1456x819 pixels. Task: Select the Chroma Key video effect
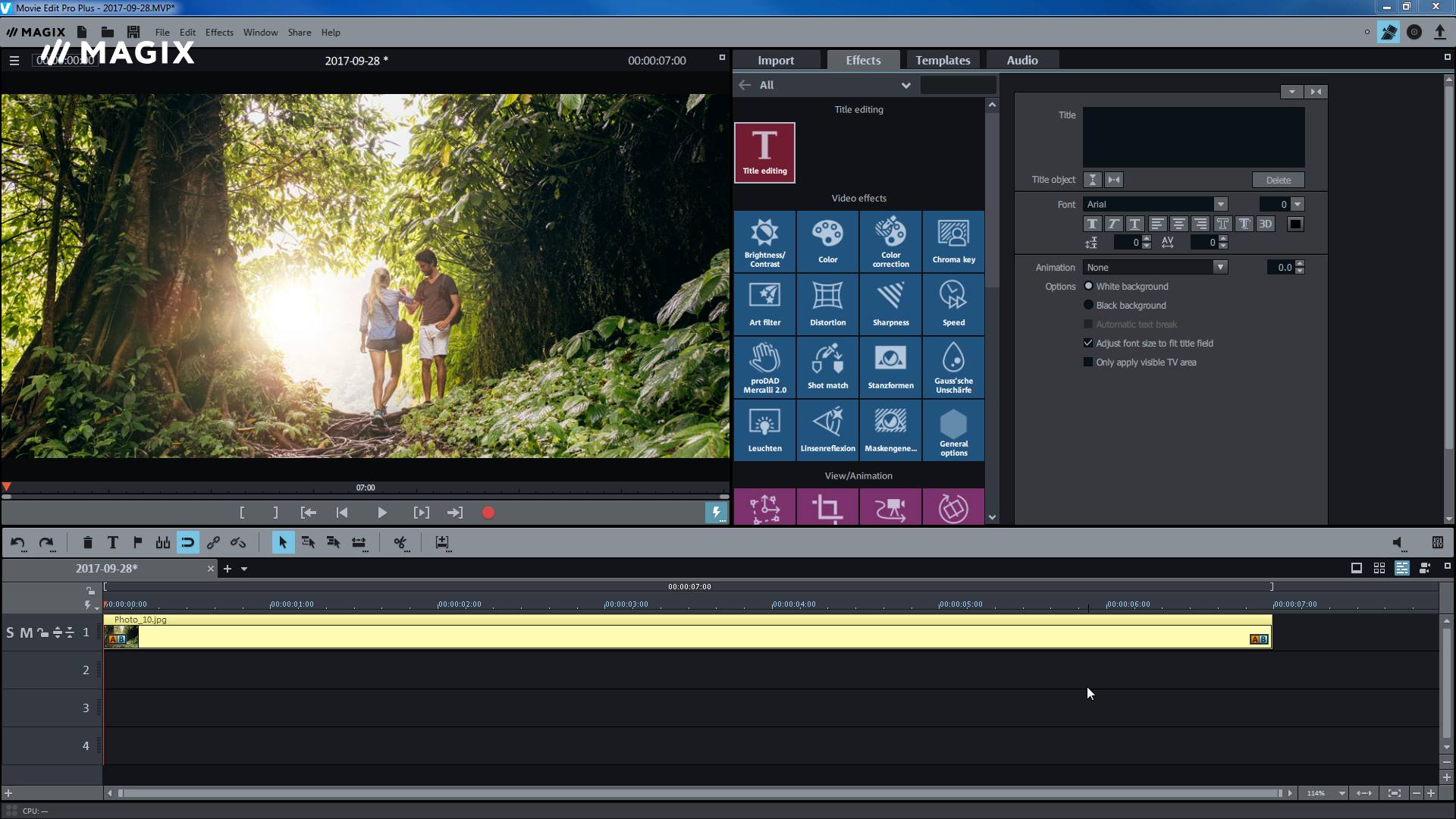pyautogui.click(x=953, y=240)
